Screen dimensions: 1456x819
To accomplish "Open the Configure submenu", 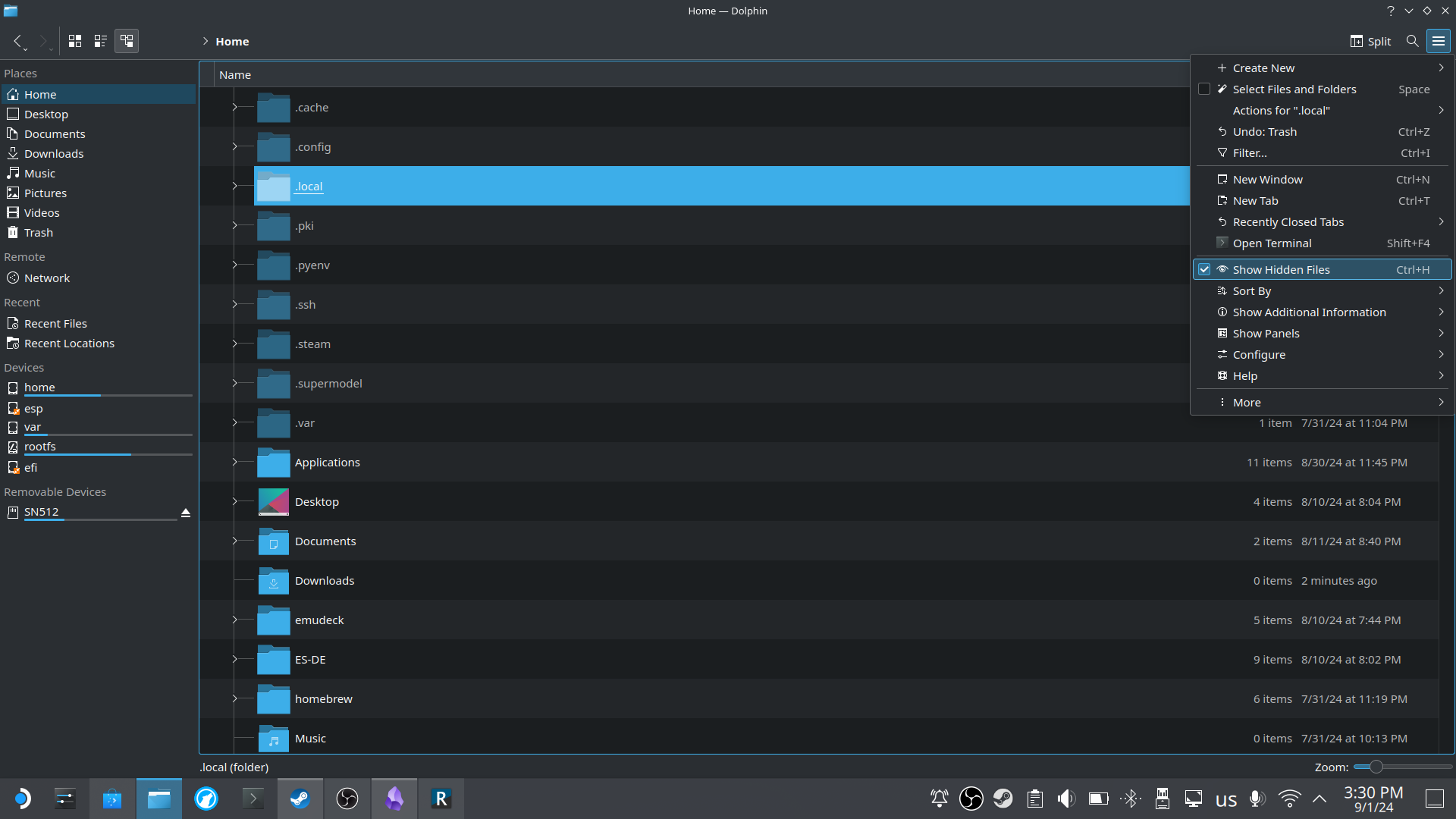I will pos(1323,355).
